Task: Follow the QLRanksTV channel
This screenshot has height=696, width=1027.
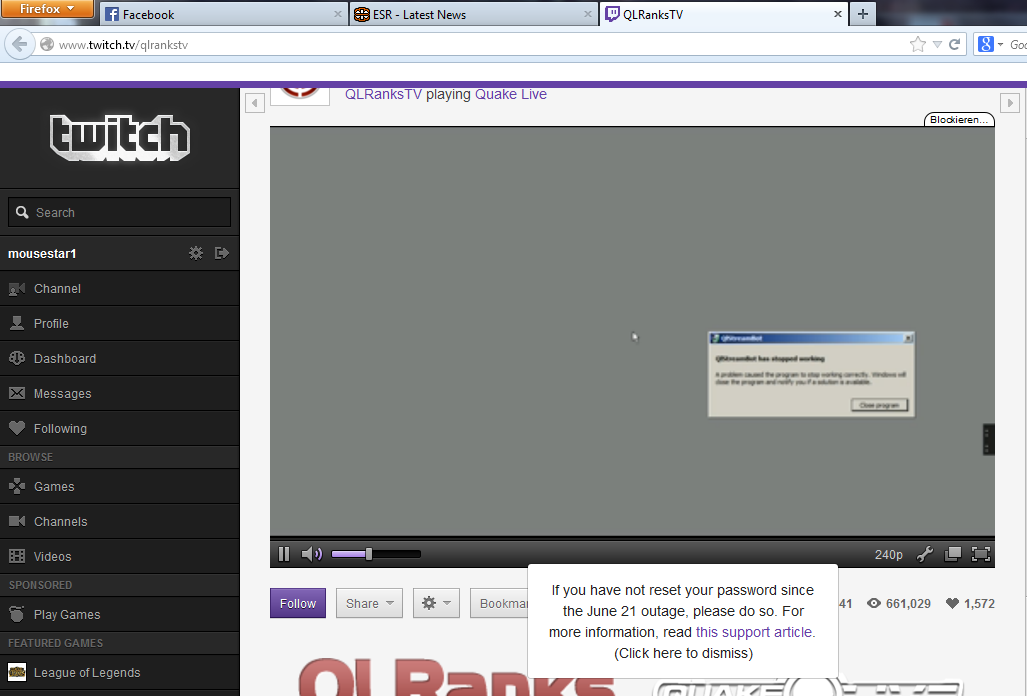Action: (x=297, y=603)
